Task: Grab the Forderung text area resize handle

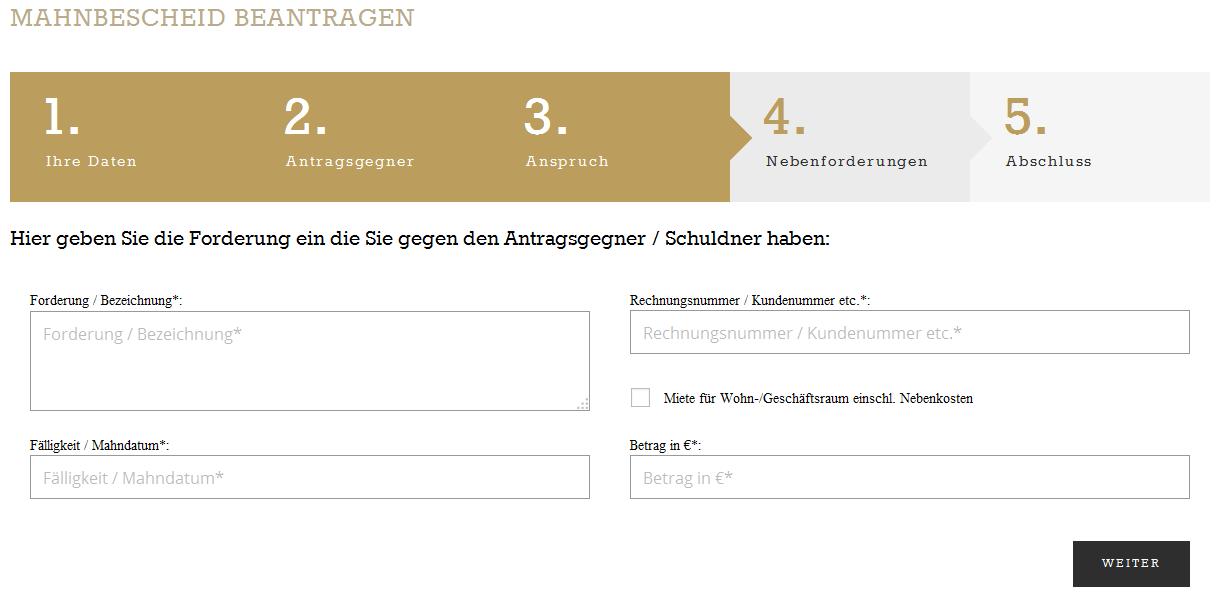Action: pyautogui.click(x=583, y=404)
